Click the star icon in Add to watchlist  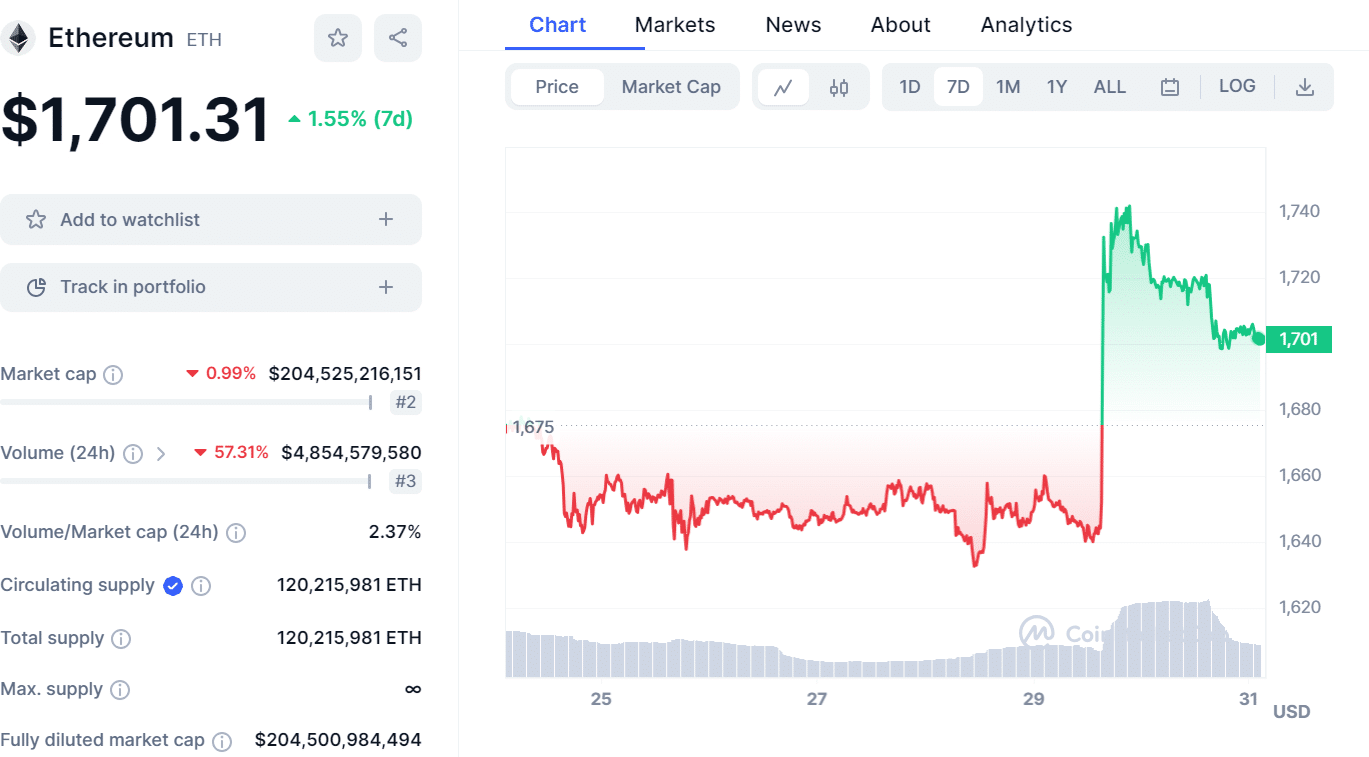click(x=36, y=219)
